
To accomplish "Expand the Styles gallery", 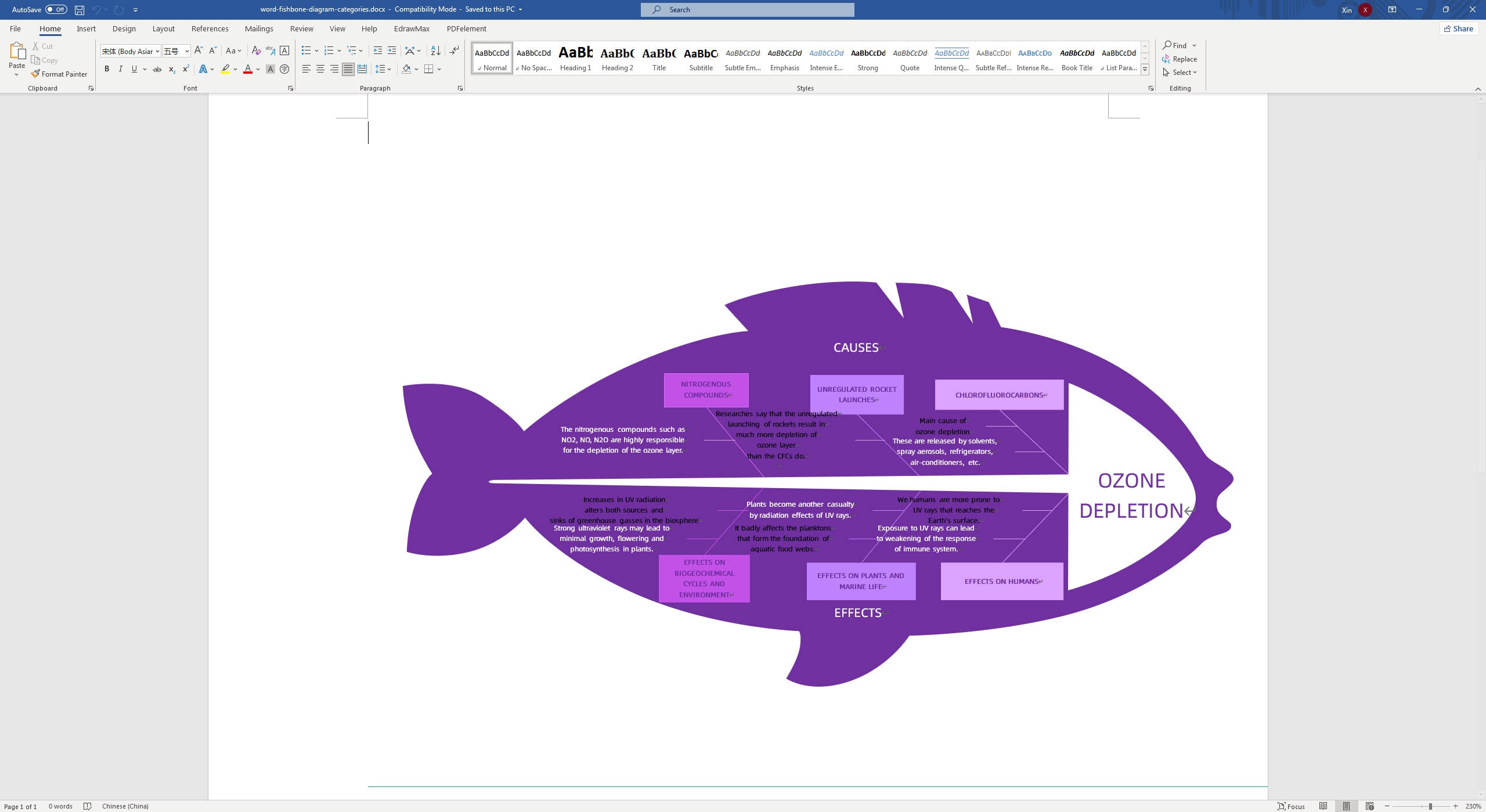I will tap(1144, 69).
